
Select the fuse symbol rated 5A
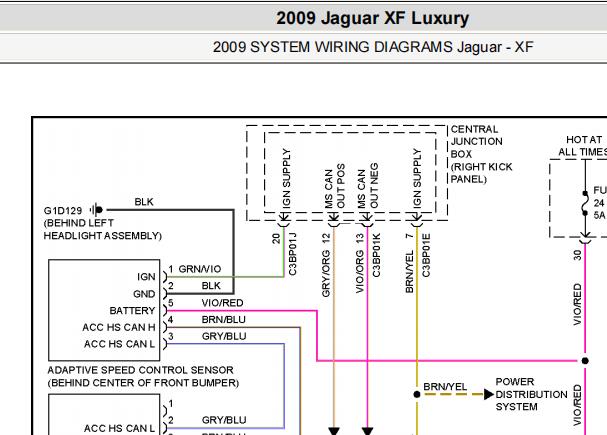(x=585, y=203)
